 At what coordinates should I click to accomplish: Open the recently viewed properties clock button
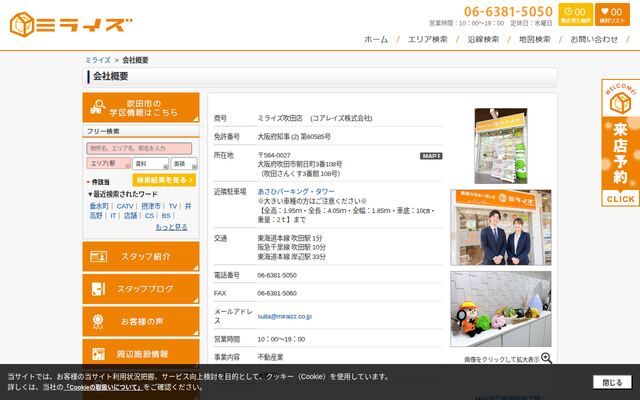click(576, 14)
